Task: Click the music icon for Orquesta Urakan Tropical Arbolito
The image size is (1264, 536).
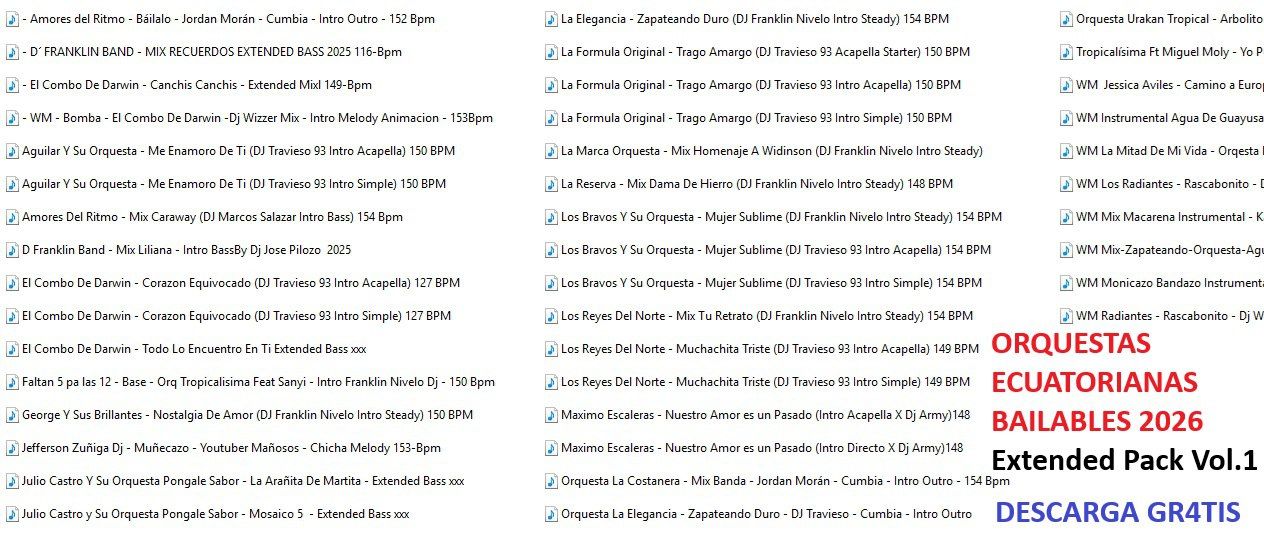Action: [x=1066, y=19]
